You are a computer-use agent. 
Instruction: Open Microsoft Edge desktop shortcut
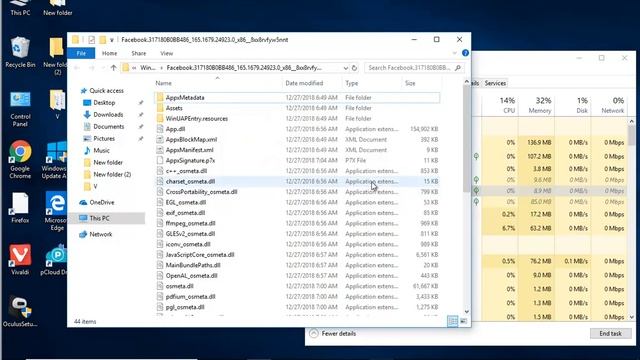pyautogui.click(x=56, y=211)
